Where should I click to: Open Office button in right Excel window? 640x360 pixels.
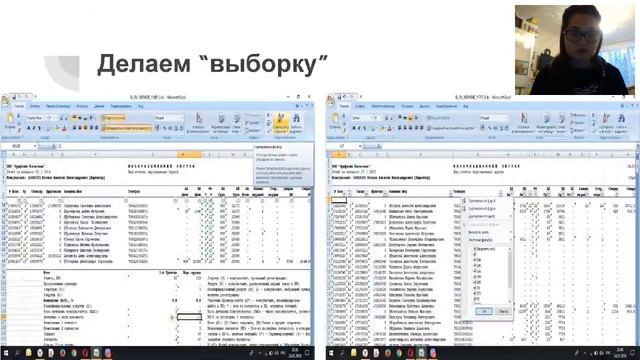point(331,101)
